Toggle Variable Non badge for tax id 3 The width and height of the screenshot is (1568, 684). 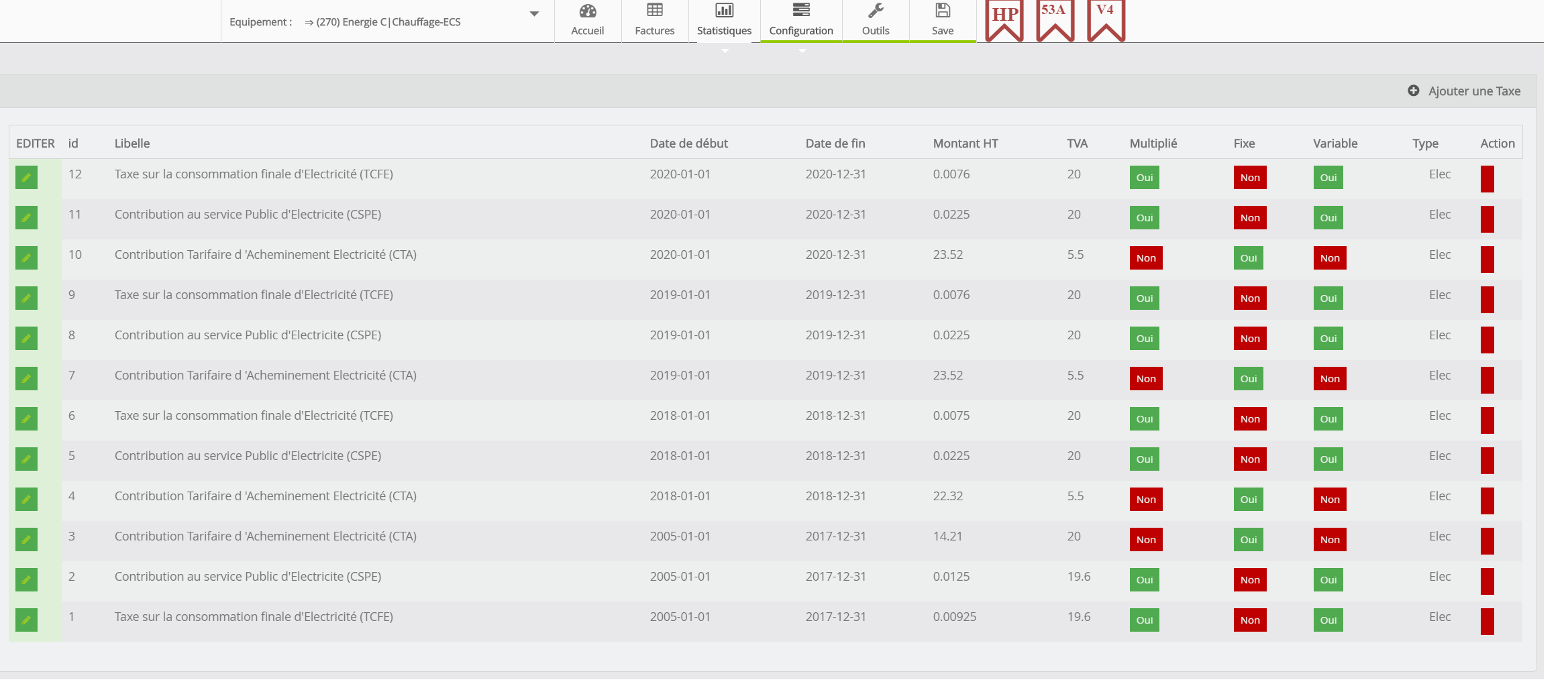(1329, 540)
